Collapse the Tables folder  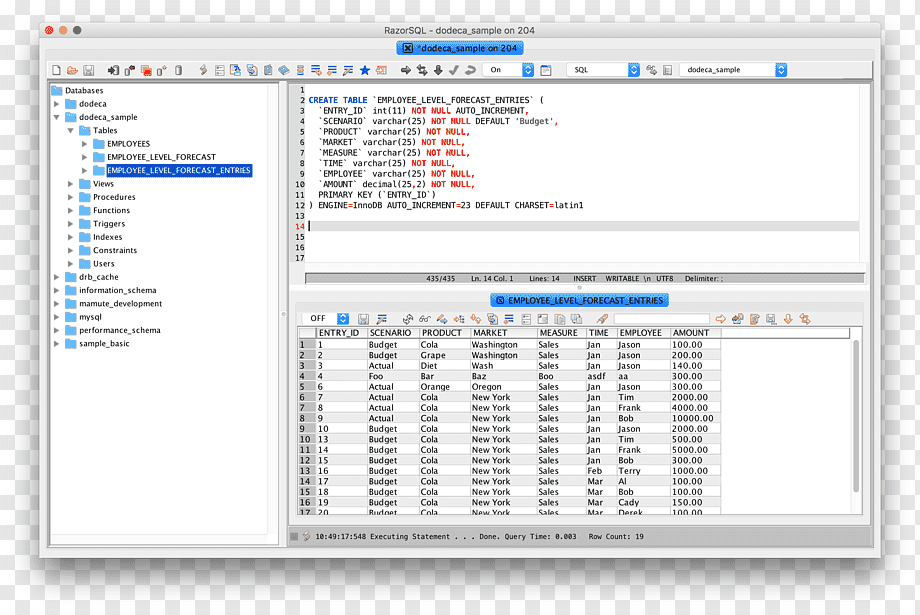click(x=70, y=130)
